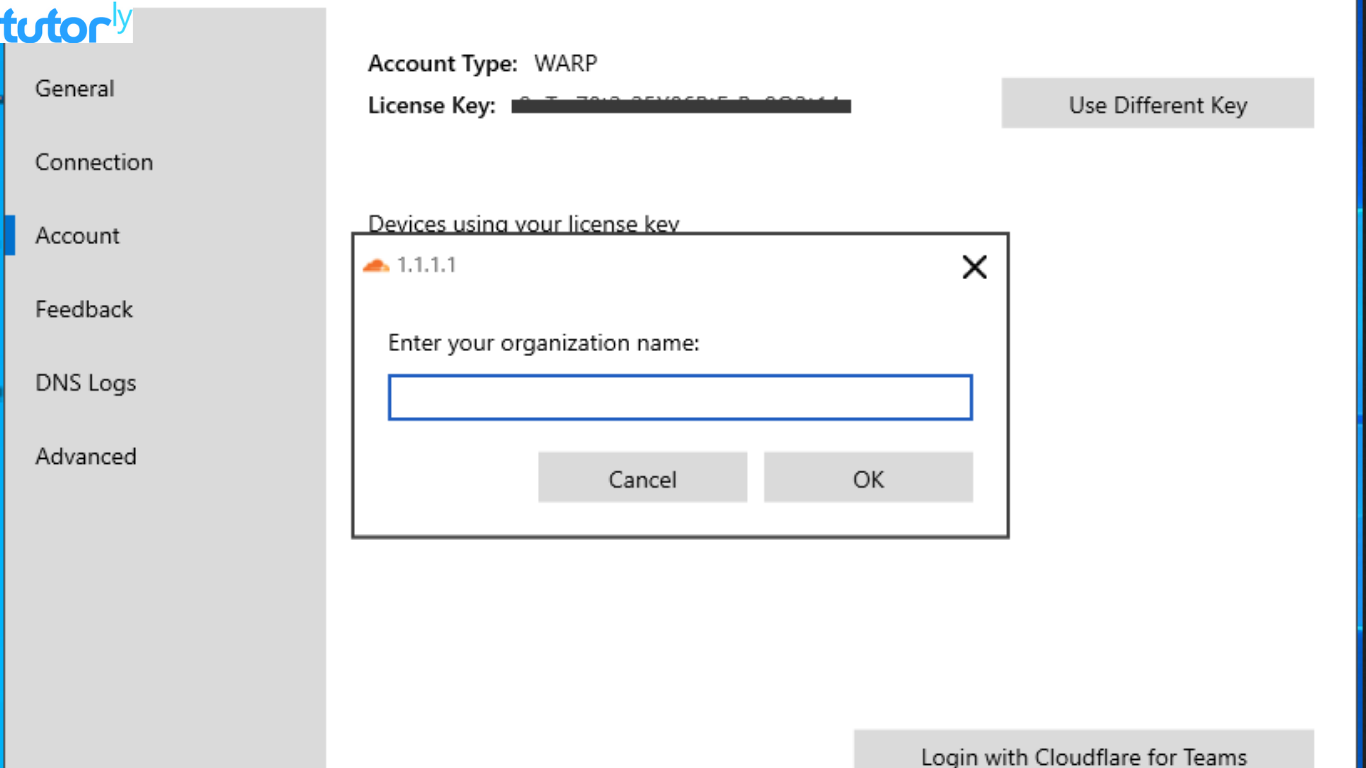1366x768 pixels.
Task: Select the Account tab in sidebar
Action: tap(77, 236)
